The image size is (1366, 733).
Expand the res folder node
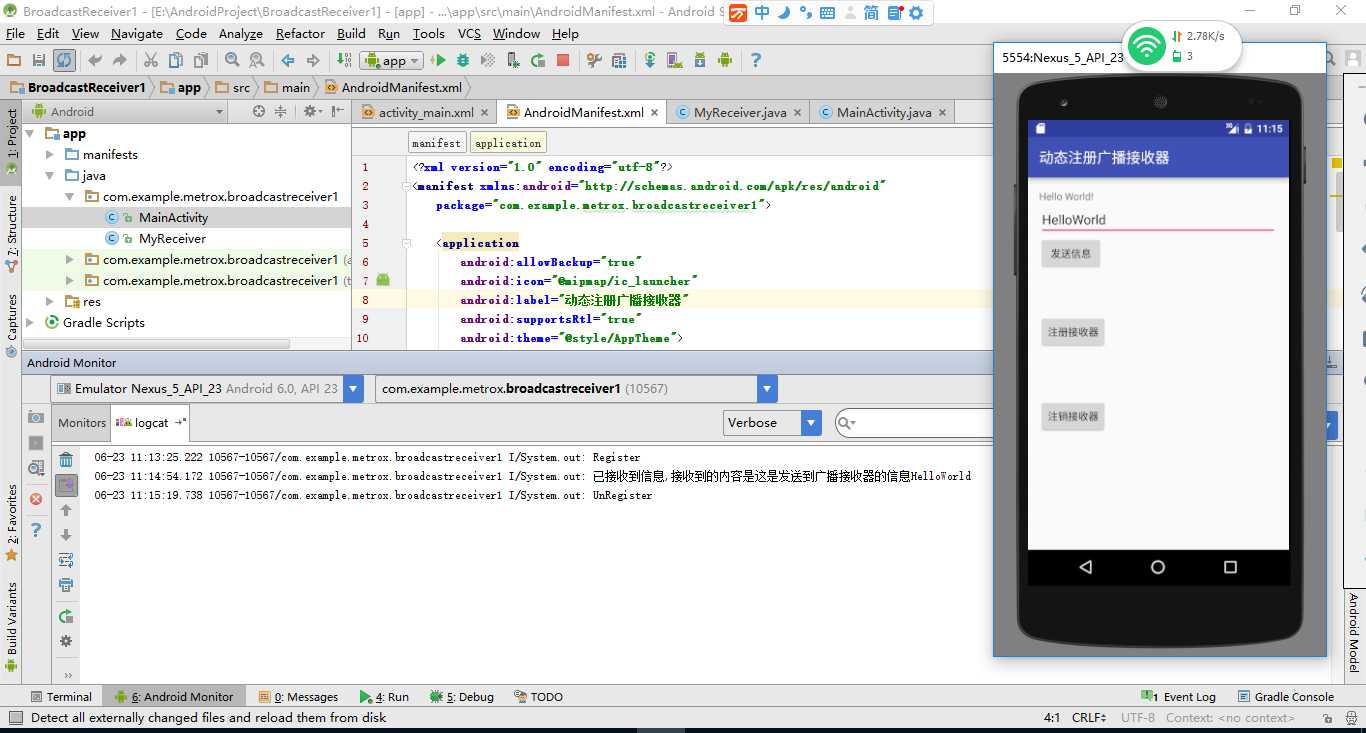pos(51,302)
